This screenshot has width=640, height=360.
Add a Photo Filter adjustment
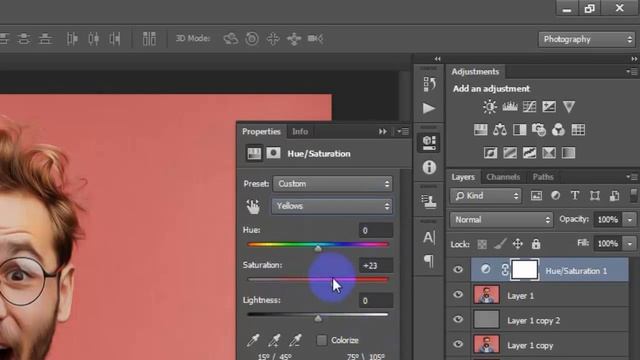[x=539, y=130]
